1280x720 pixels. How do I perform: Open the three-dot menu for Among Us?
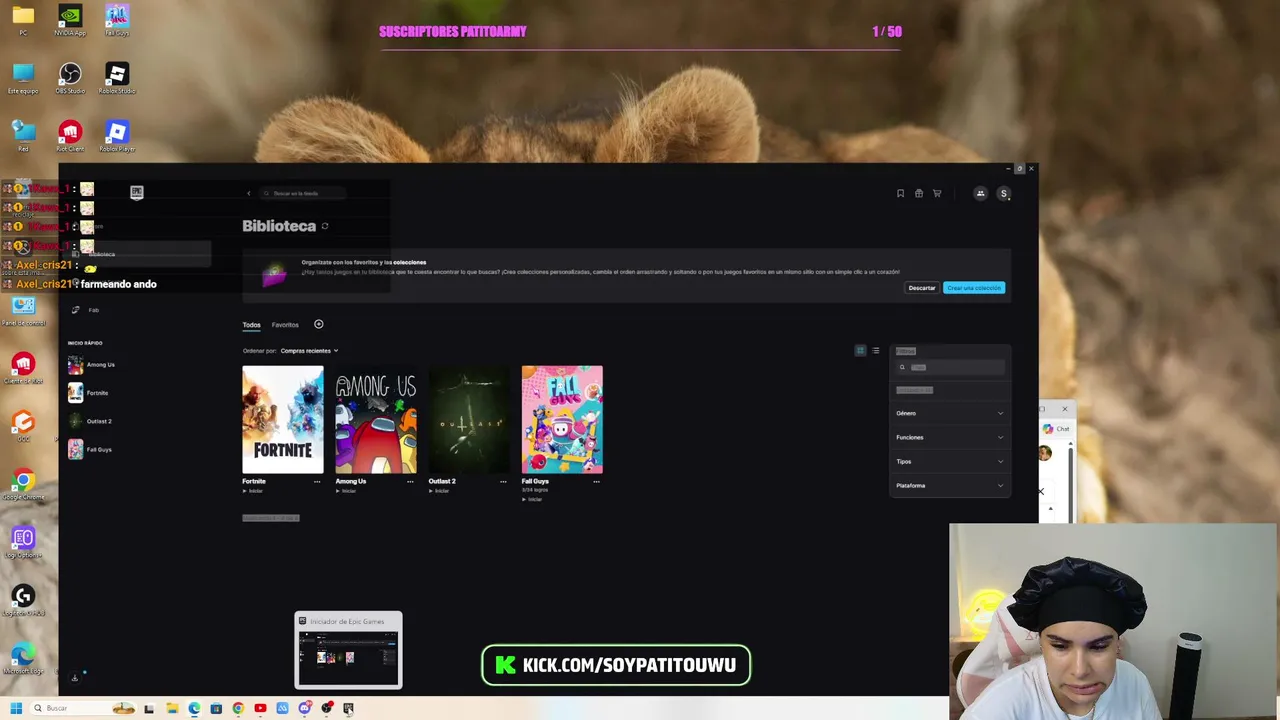[410, 481]
